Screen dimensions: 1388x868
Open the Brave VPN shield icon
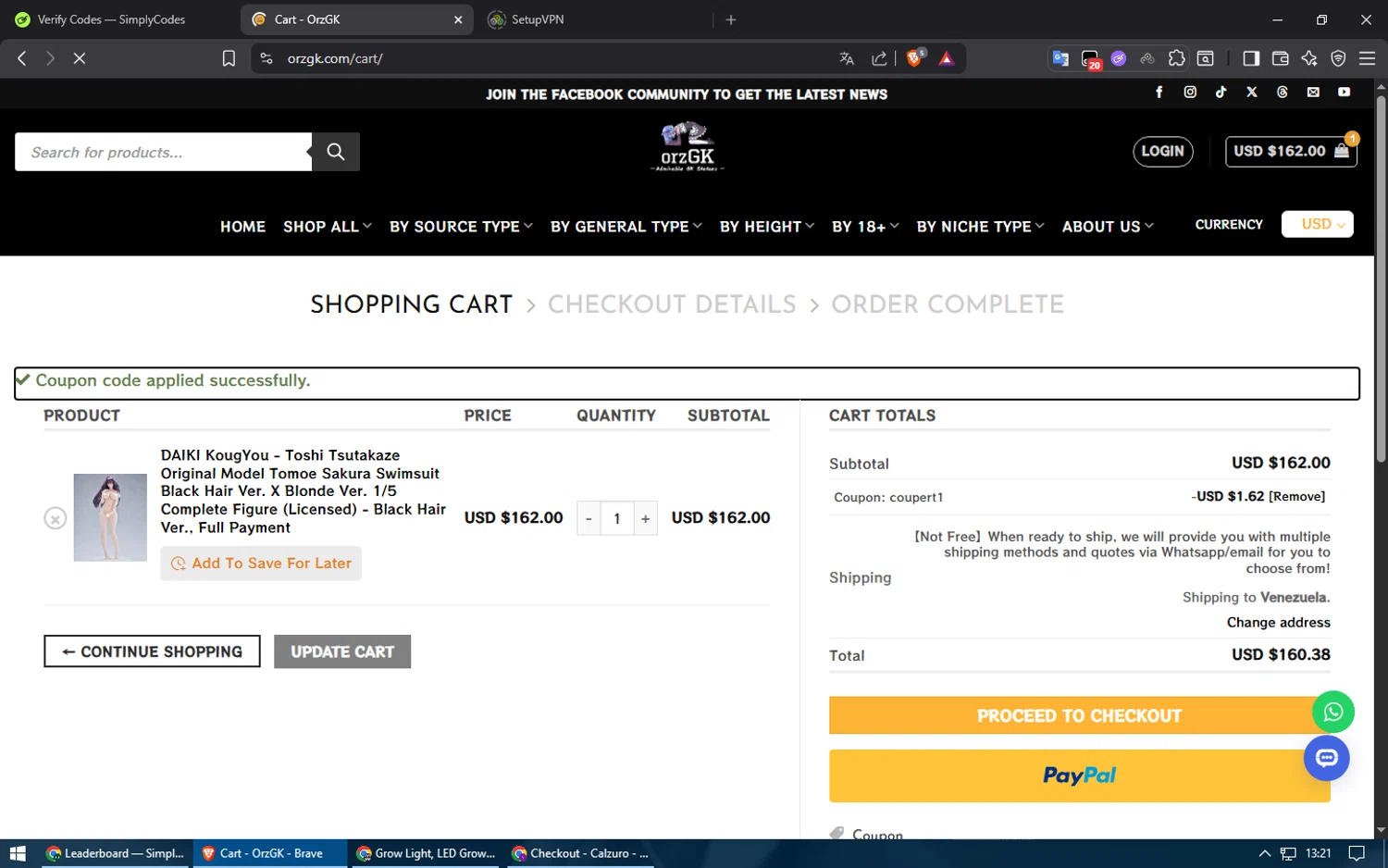coord(1338,58)
